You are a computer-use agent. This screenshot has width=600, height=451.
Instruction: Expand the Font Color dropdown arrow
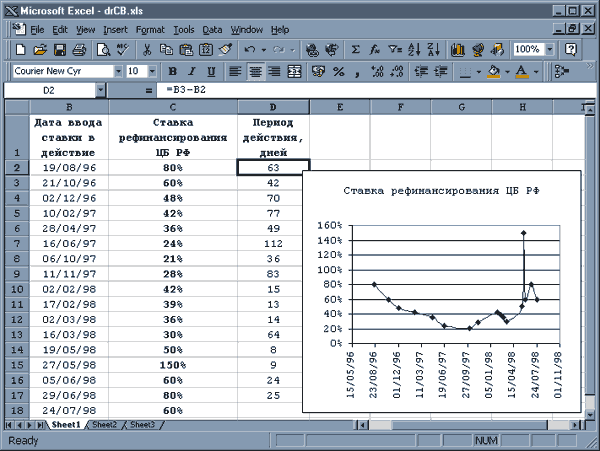(x=536, y=72)
